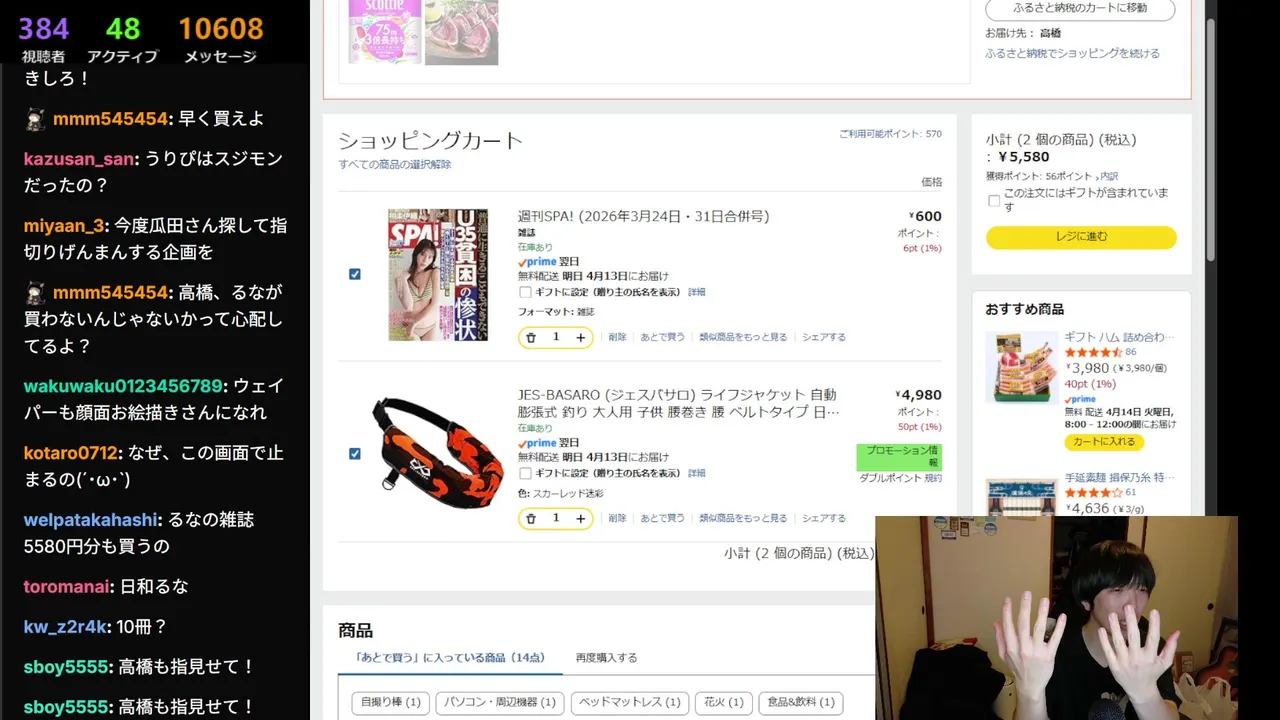The image size is (1280, 720).
Task: Click chat username wakuwaku0123456789
Action: point(123,386)
